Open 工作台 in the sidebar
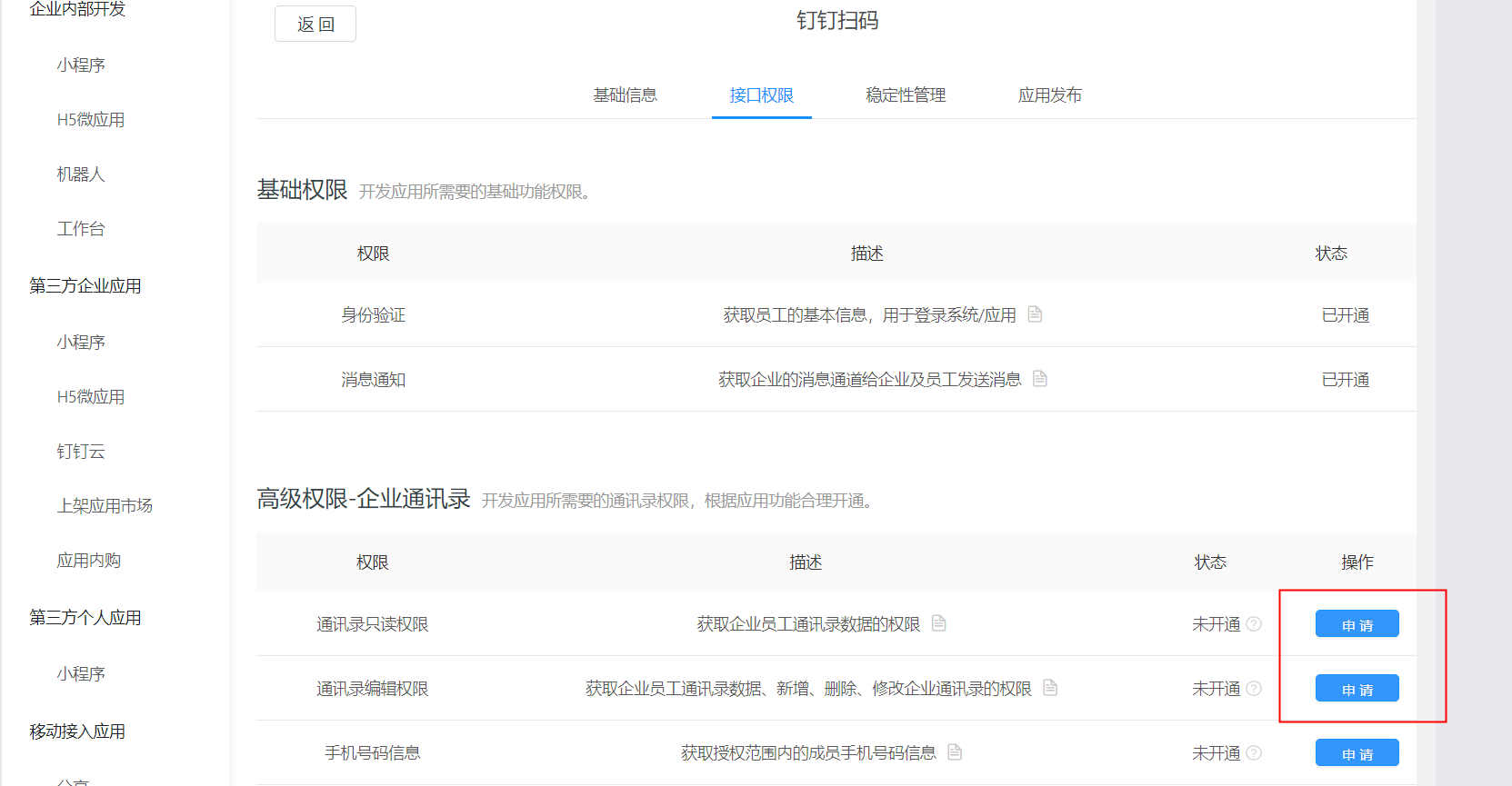1512x786 pixels. pyautogui.click(x=81, y=229)
